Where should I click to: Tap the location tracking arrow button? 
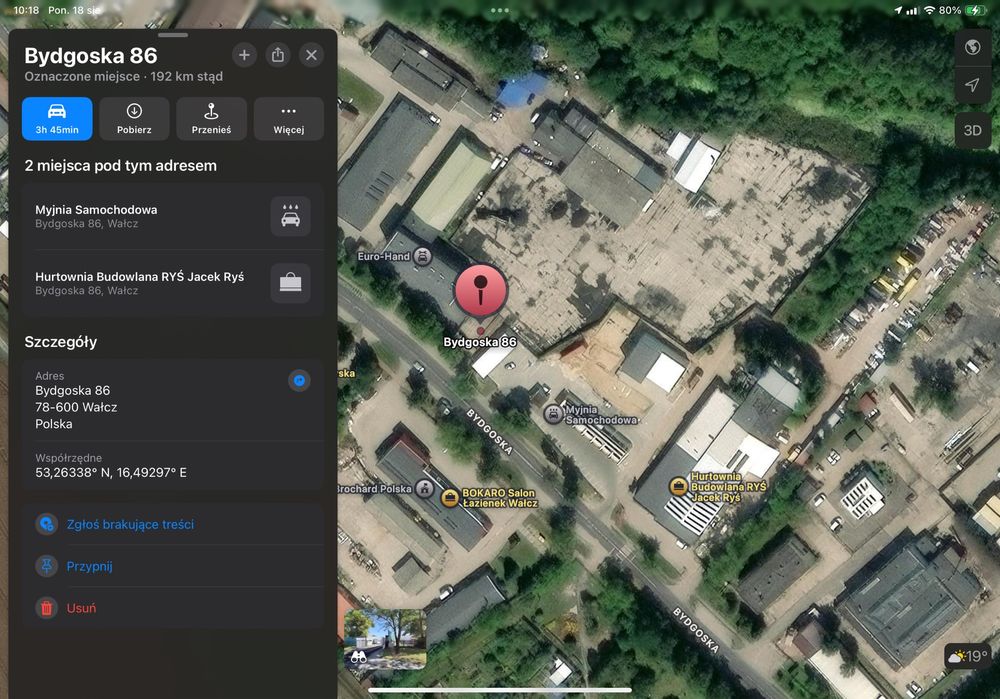pyautogui.click(x=972, y=85)
